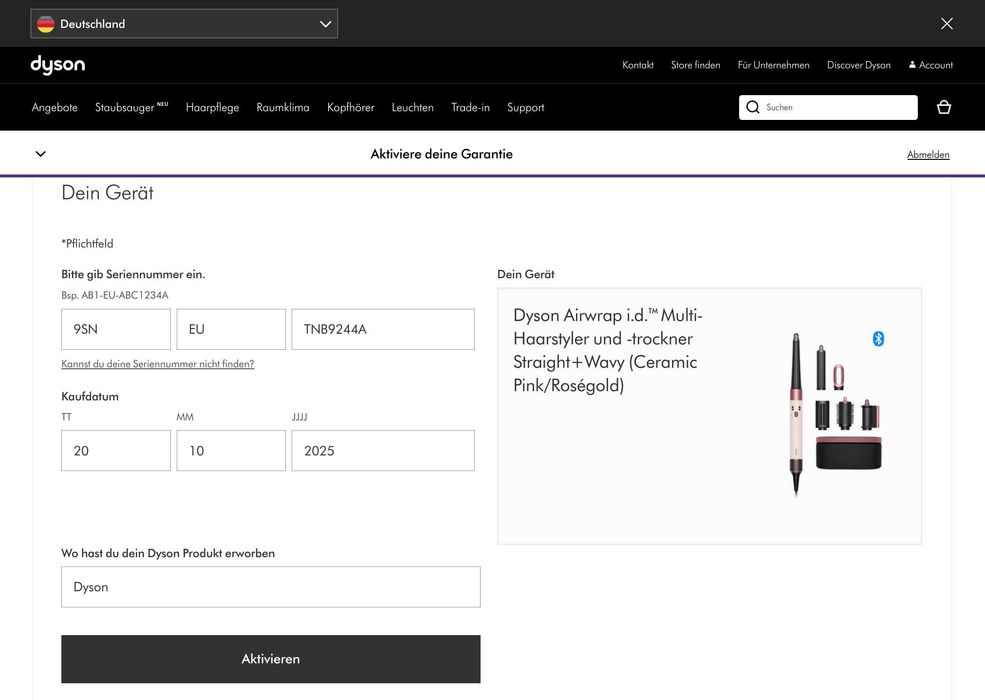Click the search magnifier icon
Viewport: 985px width, 700px height.
[x=753, y=107]
